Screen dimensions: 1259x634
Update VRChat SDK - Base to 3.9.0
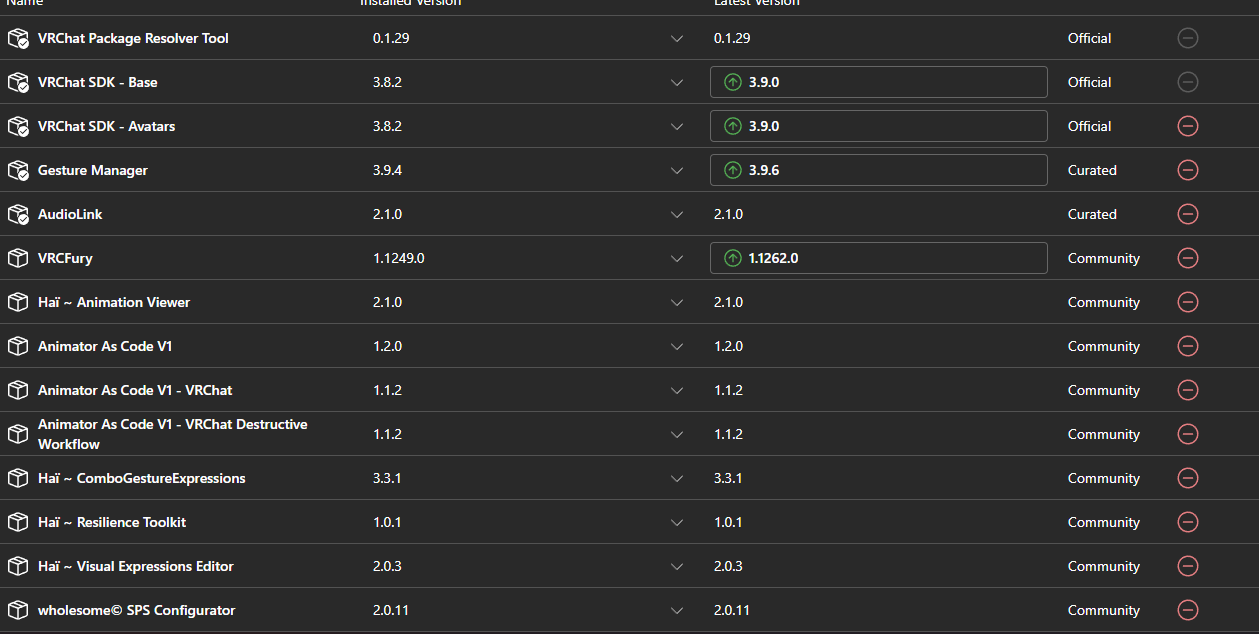(x=878, y=82)
